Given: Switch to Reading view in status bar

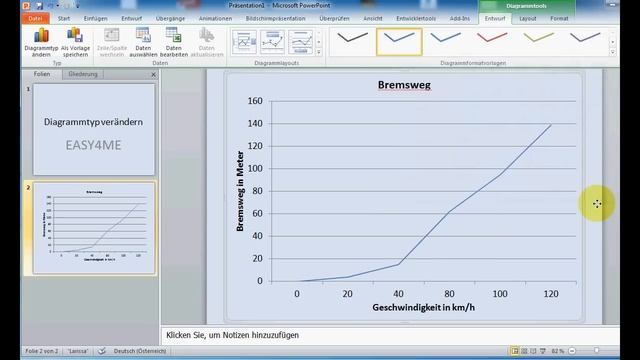Looking at the screenshot, I should 533,351.
